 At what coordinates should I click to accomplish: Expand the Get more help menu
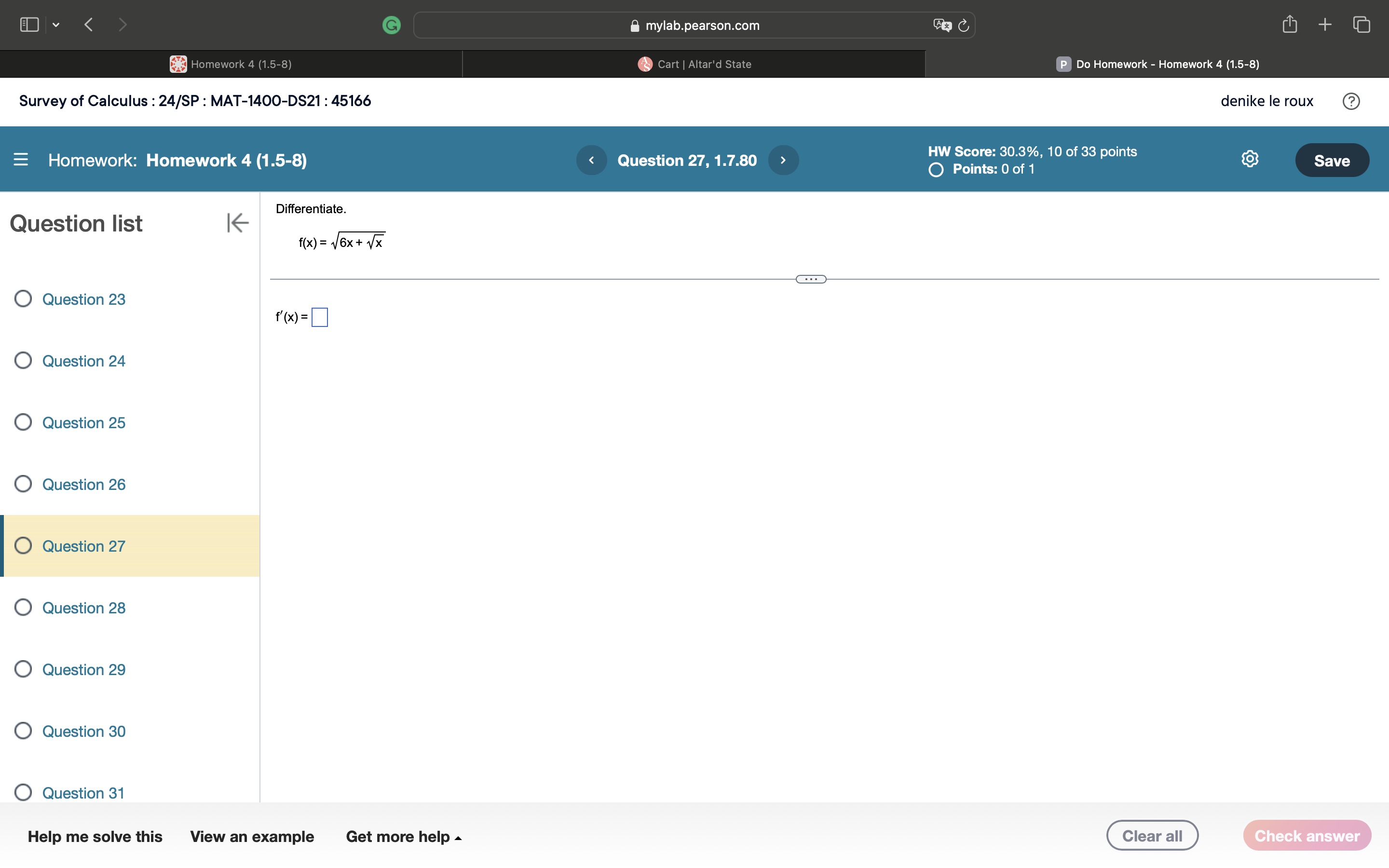[x=404, y=837]
